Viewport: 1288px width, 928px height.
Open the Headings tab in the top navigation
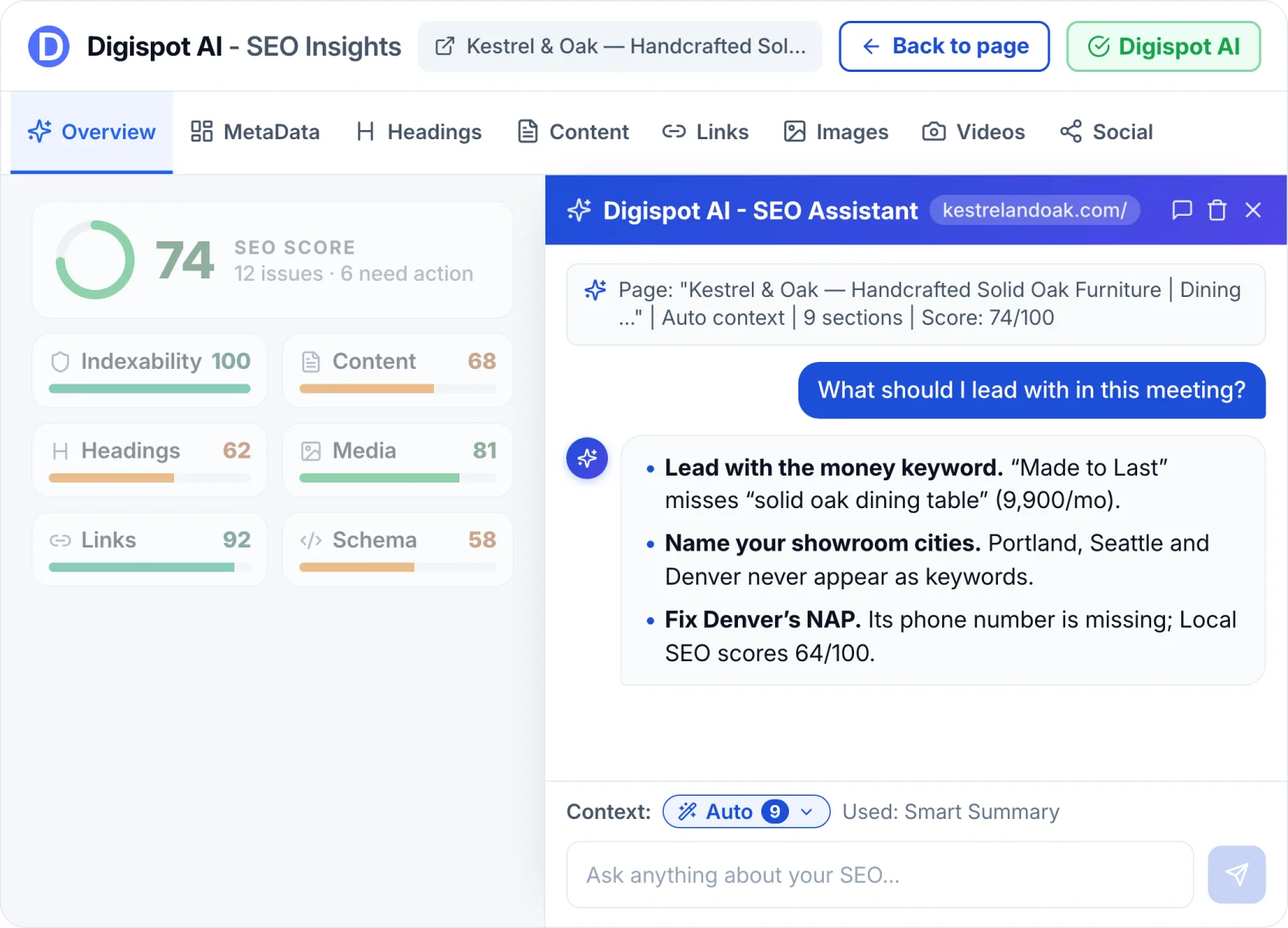[419, 132]
